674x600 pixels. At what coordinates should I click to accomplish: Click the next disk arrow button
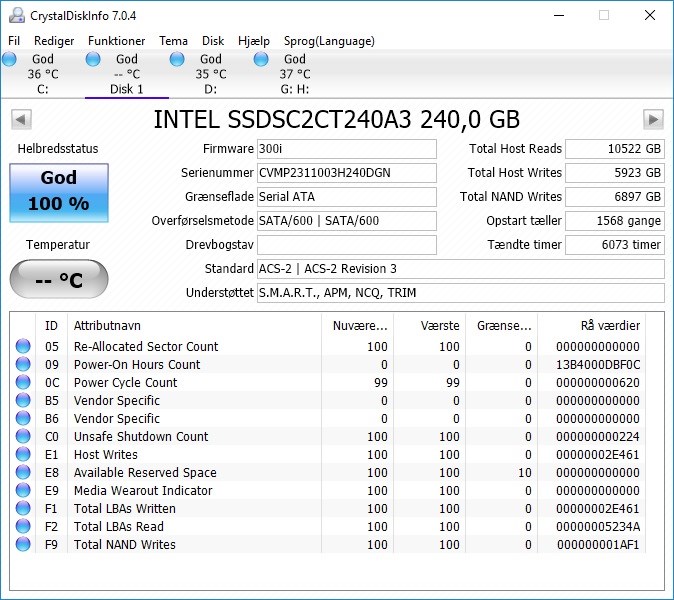tap(653, 119)
